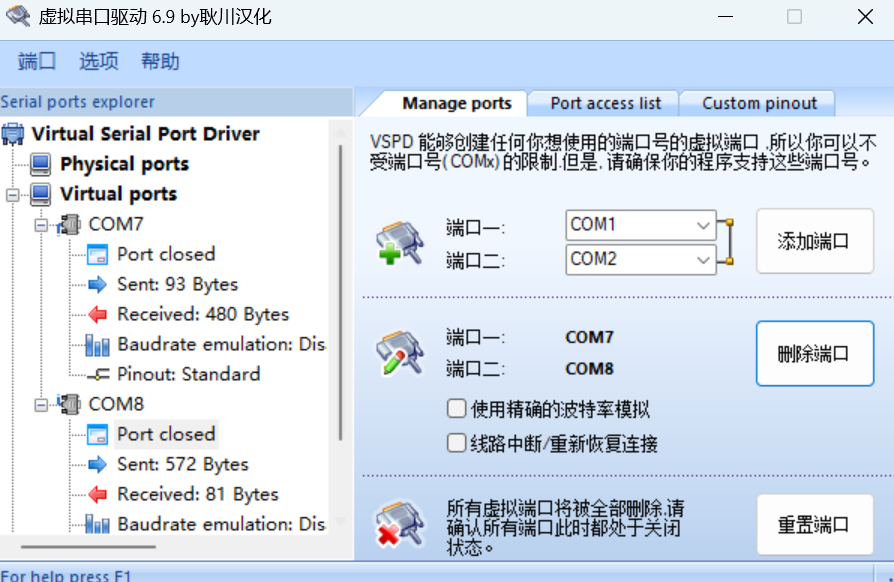Collapse the Virtual ports tree node

[13, 195]
